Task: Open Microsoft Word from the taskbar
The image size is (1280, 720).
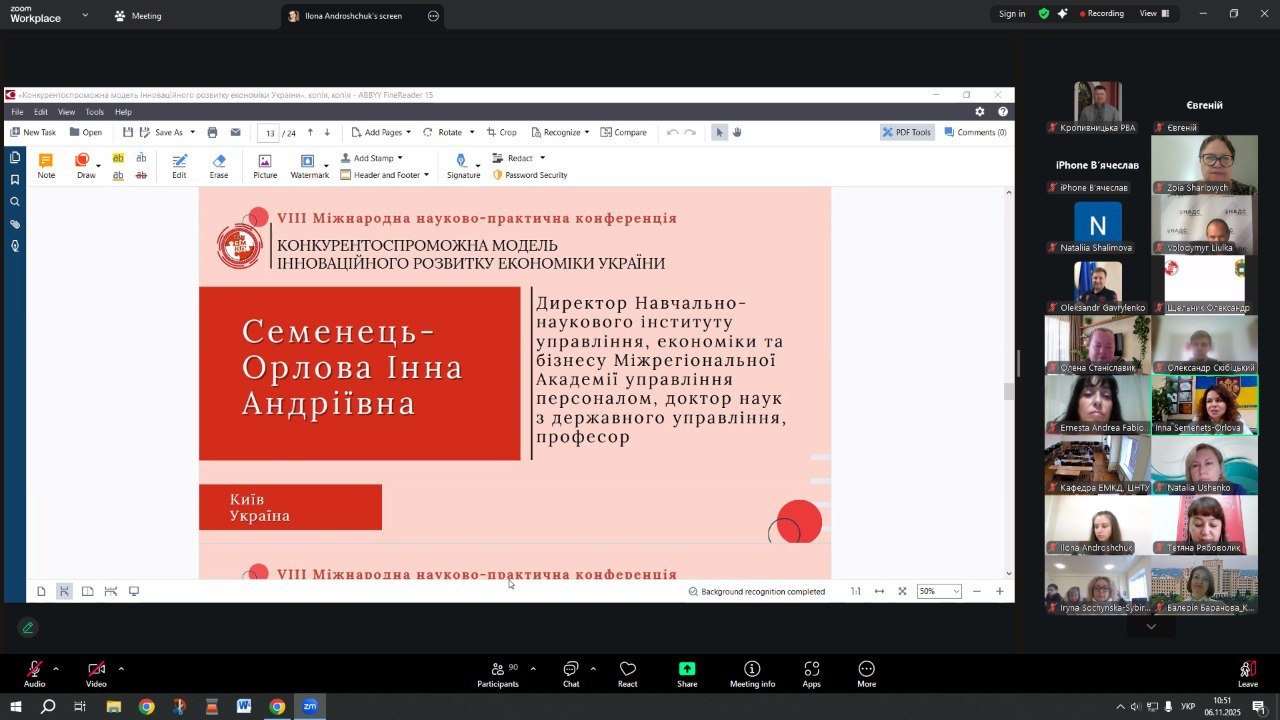Action: 244,707
